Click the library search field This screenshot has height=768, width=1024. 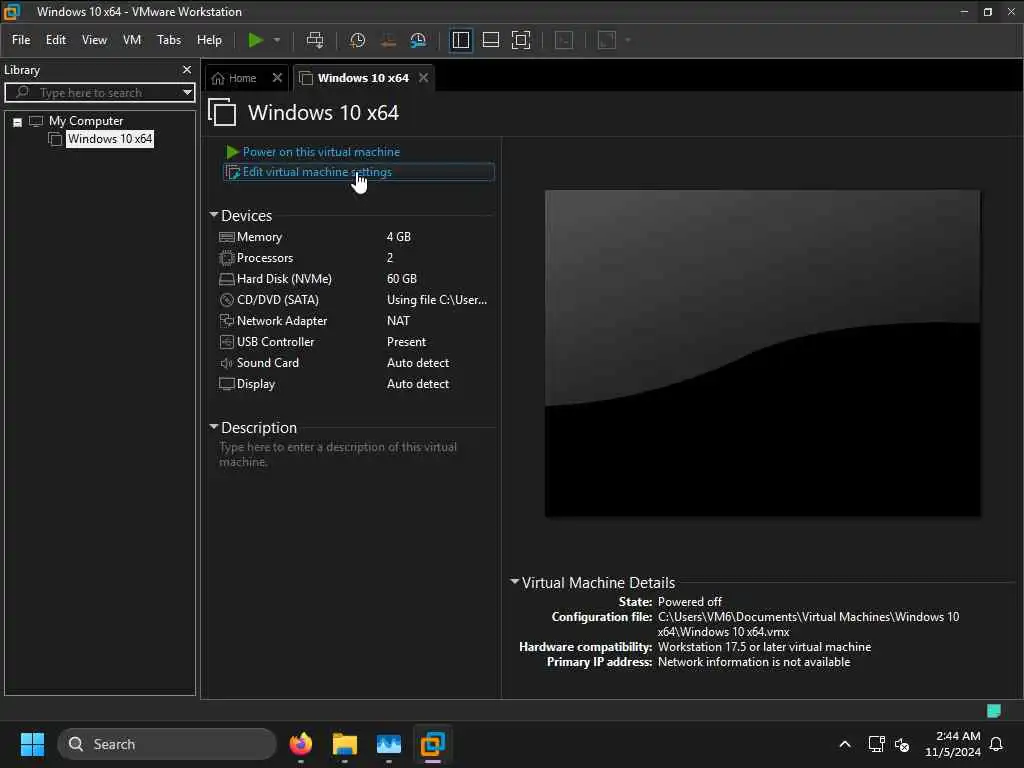pos(99,92)
